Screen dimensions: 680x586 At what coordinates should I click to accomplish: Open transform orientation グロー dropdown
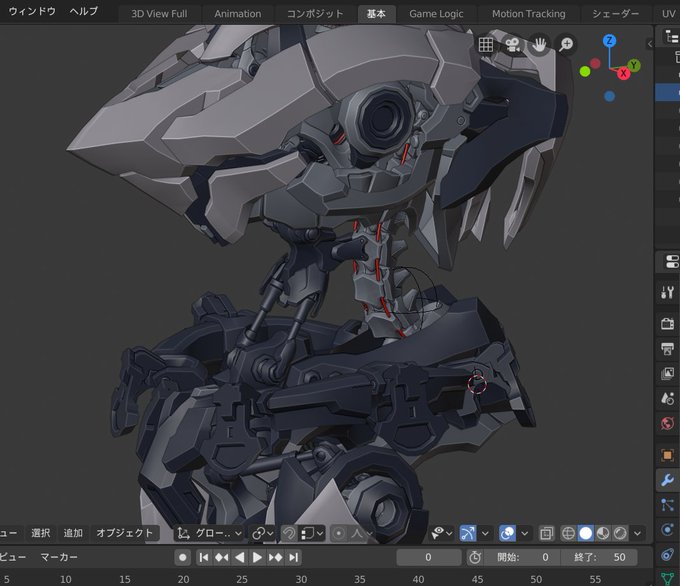point(209,533)
